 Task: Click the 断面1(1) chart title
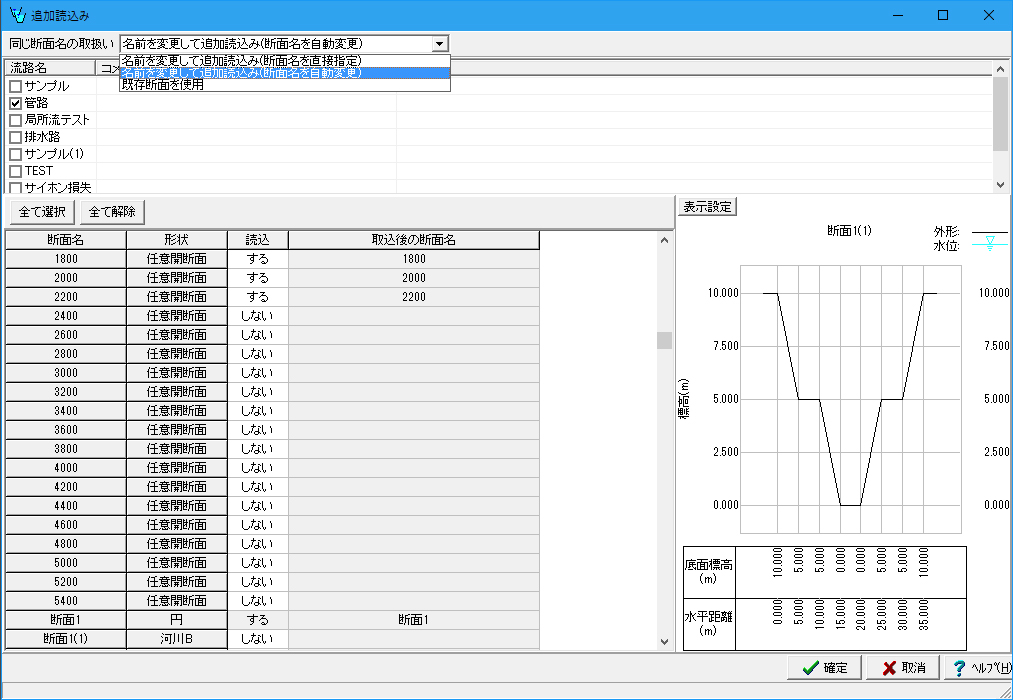[x=849, y=231]
